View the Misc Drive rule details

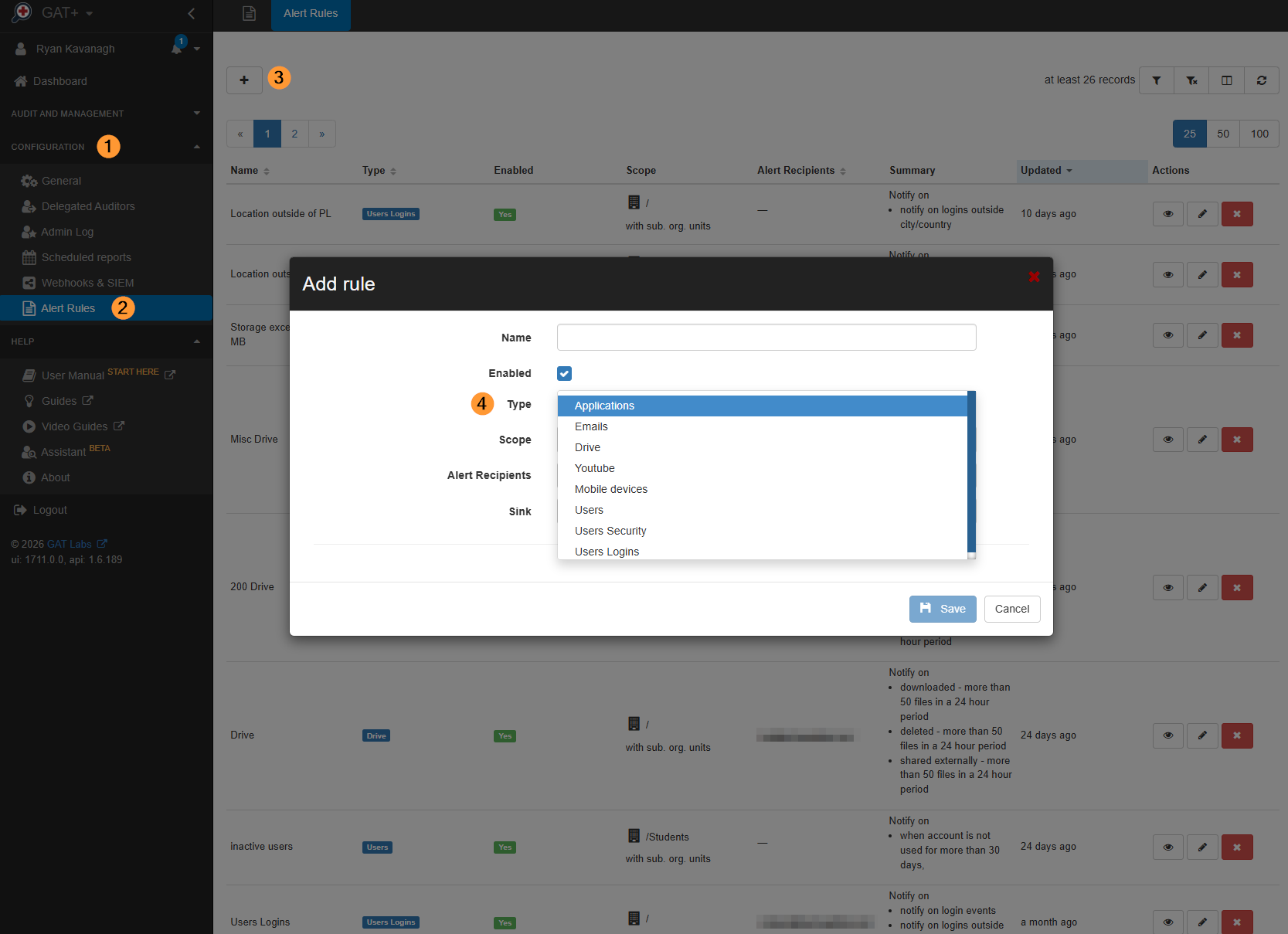1167,440
